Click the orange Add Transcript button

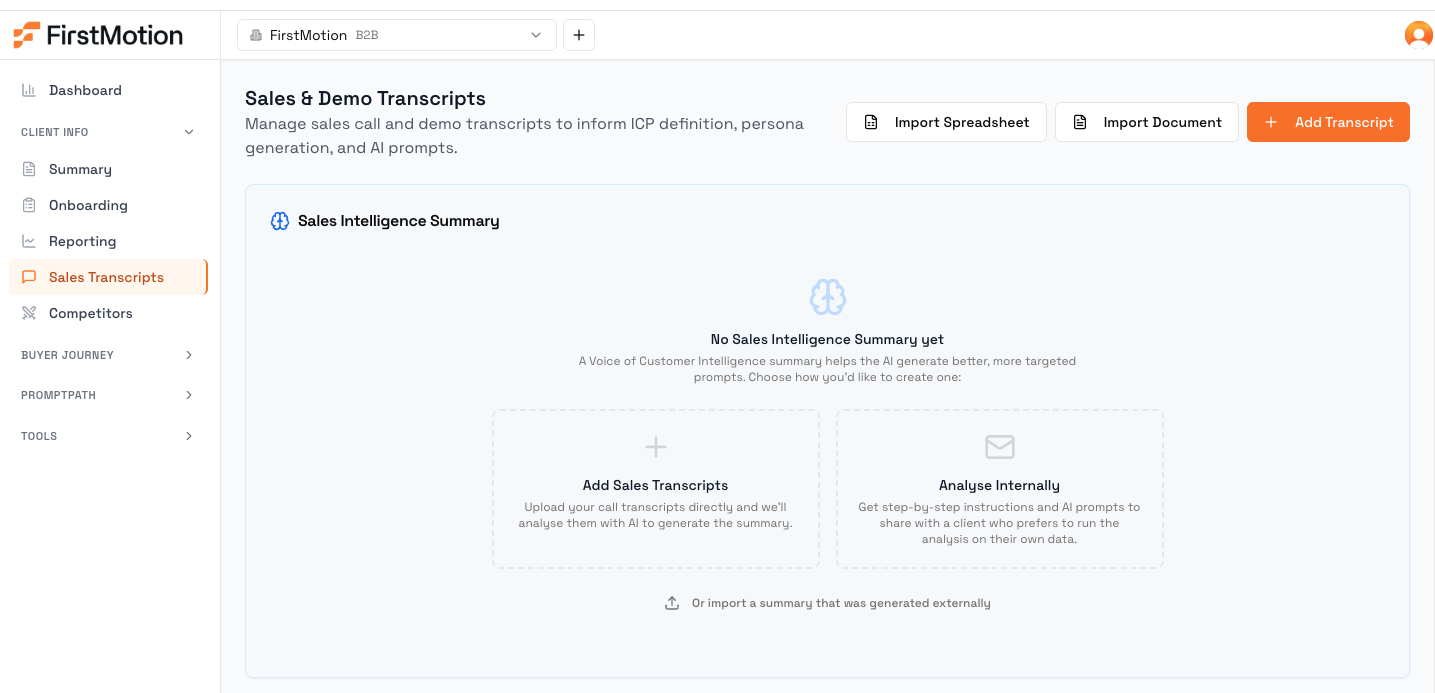pyautogui.click(x=1328, y=122)
